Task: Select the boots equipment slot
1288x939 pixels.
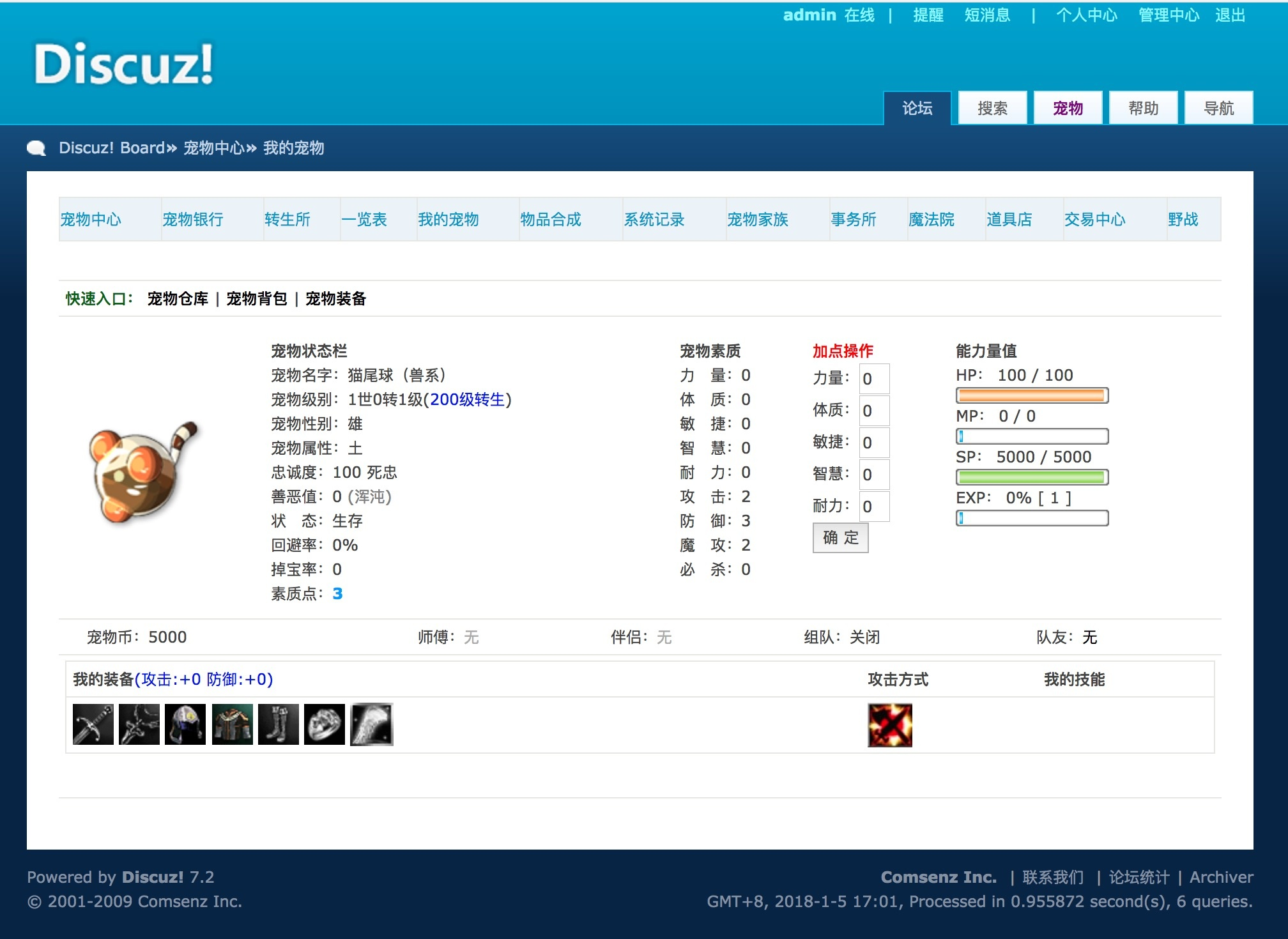Action: click(x=278, y=724)
